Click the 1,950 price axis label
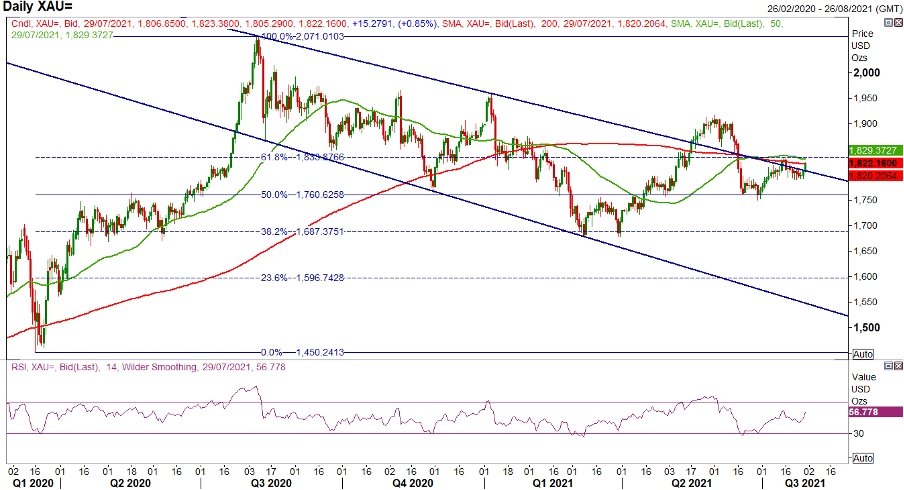 click(x=865, y=98)
